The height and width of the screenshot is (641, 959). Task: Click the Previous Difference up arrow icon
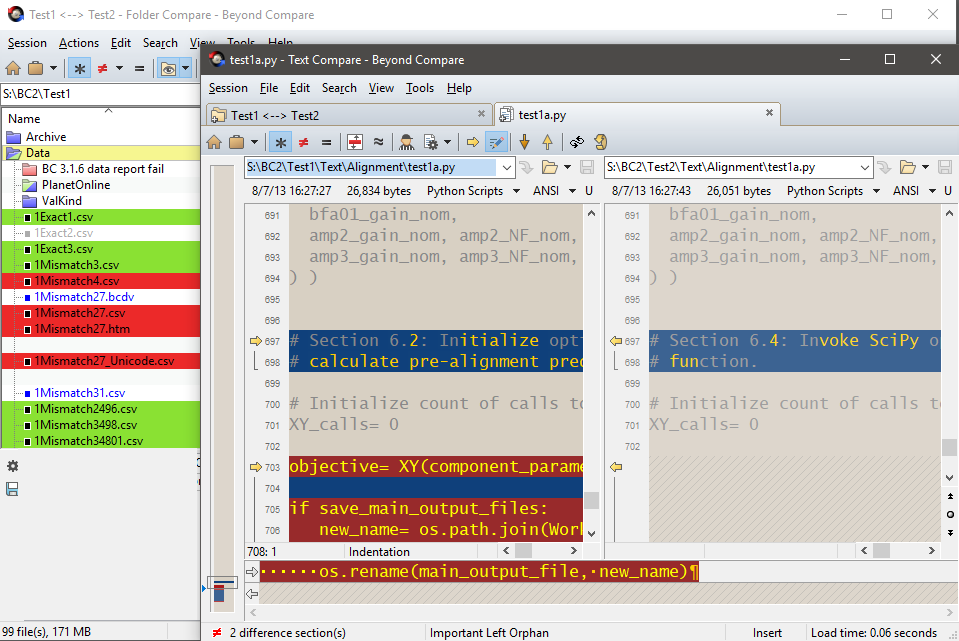pyautogui.click(x=547, y=142)
